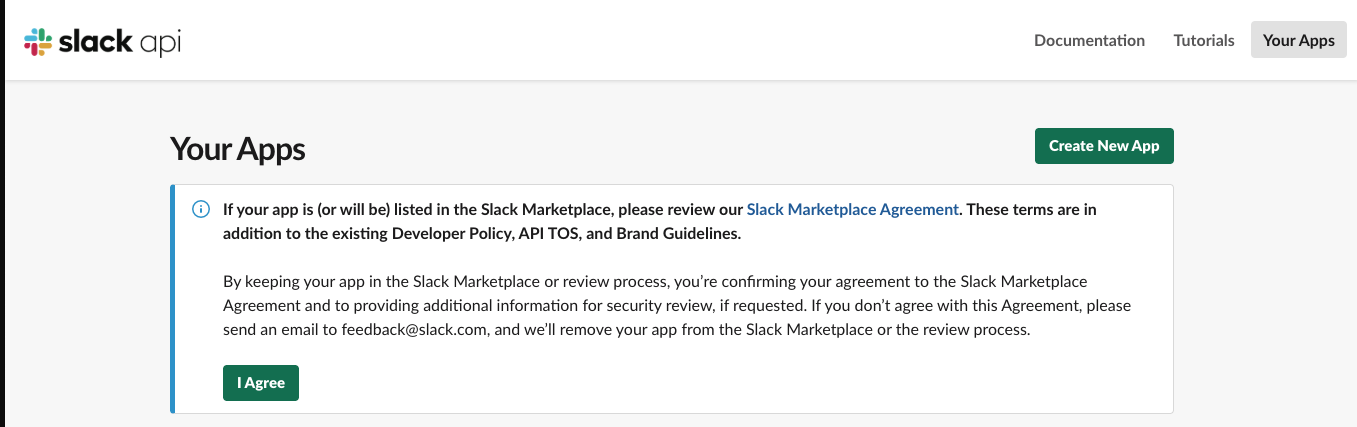Click the "Your Apps" page heading
The height and width of the screenshot is (427, 1357).
point(237,148)
